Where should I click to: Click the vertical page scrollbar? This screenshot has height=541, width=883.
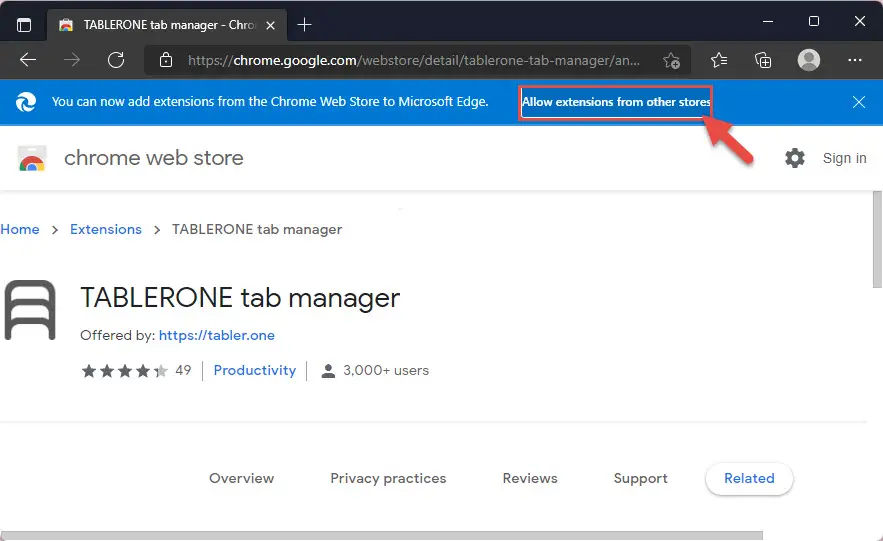(x=877, y=239)
